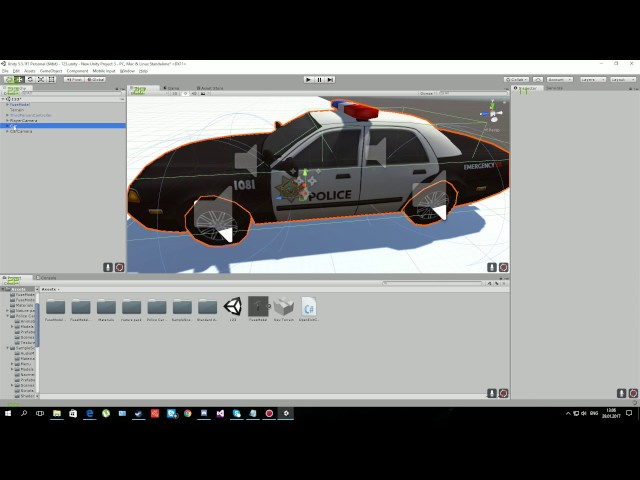Select the Scale tool in the toolbar
Screen dimensions: 640x480
pos(39,79)
